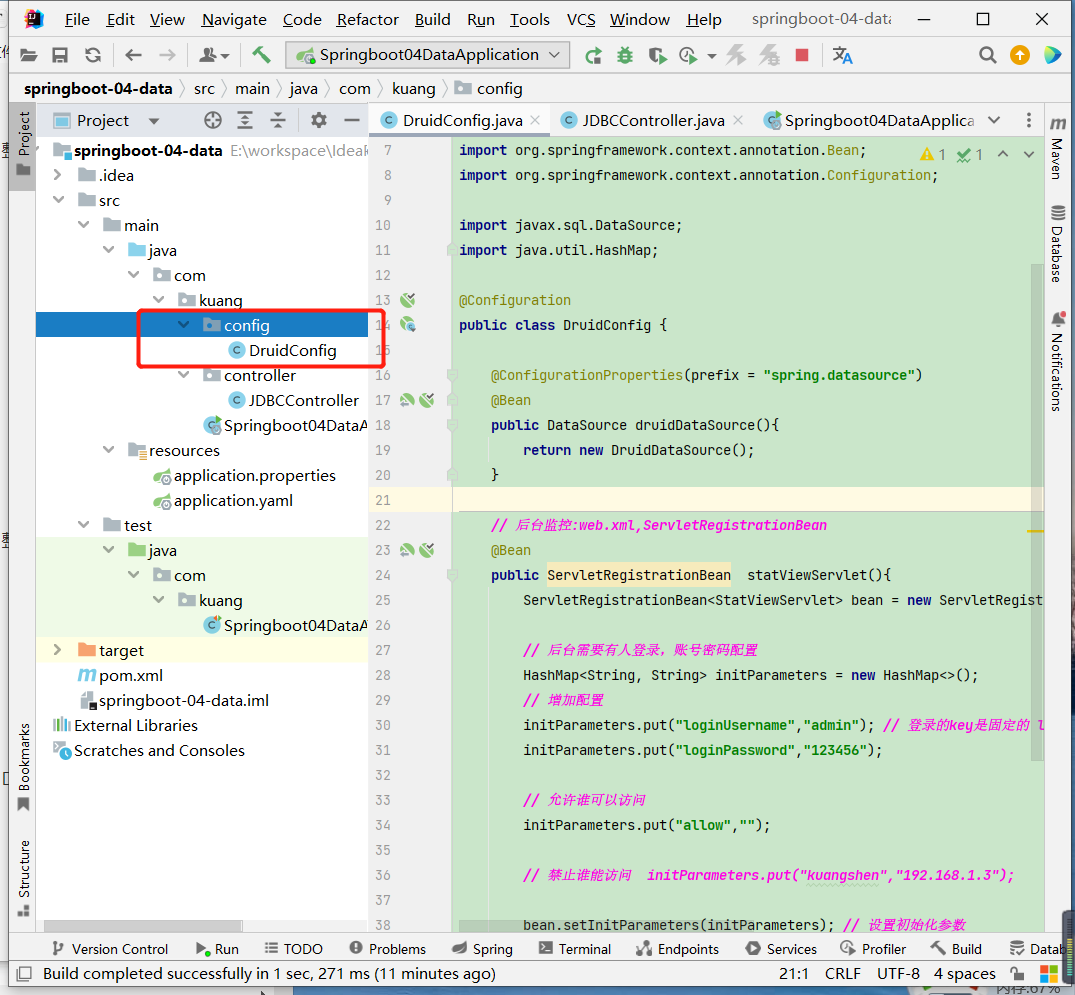Run the application with green rerun icon

tap(593, 55)
